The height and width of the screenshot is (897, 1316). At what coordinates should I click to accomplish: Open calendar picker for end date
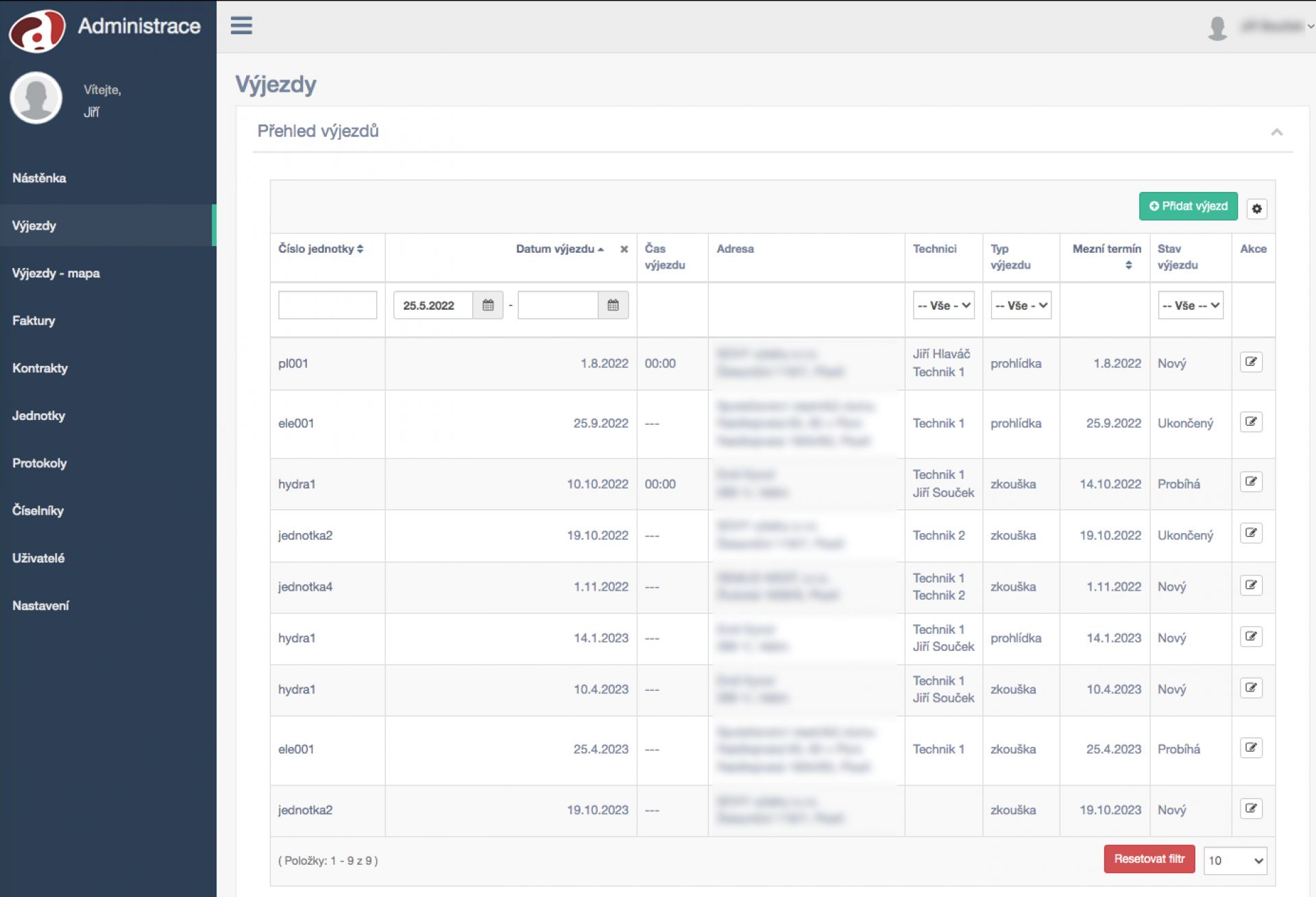tap(613, 305)
